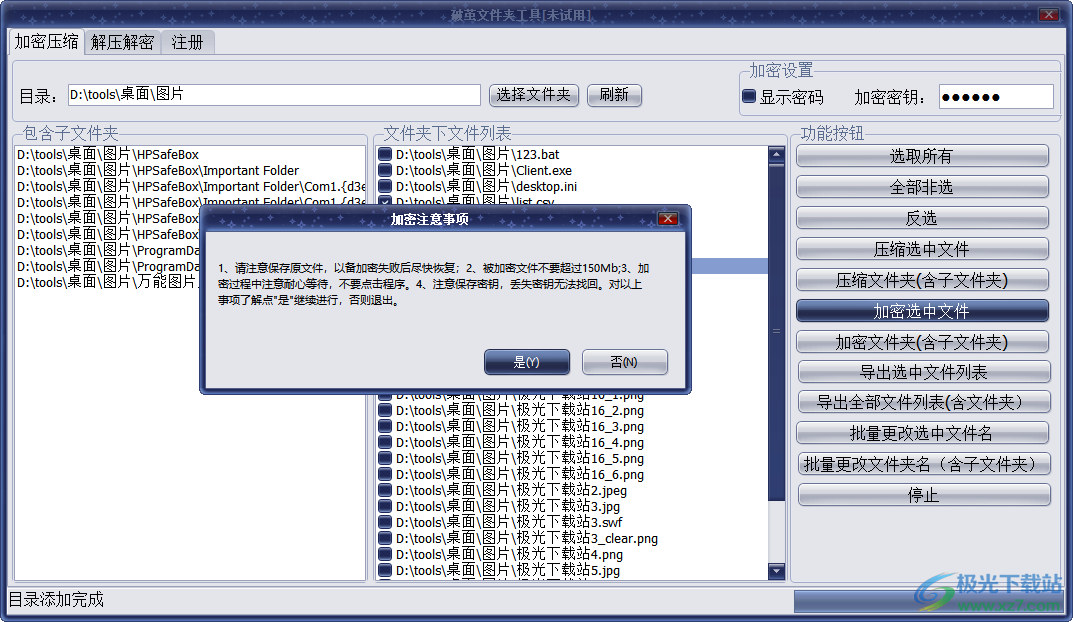1073x622 pixels.
Task: Click the 导出选中文件列表 button
Action: pyautogui.click(x=923, y=372)
